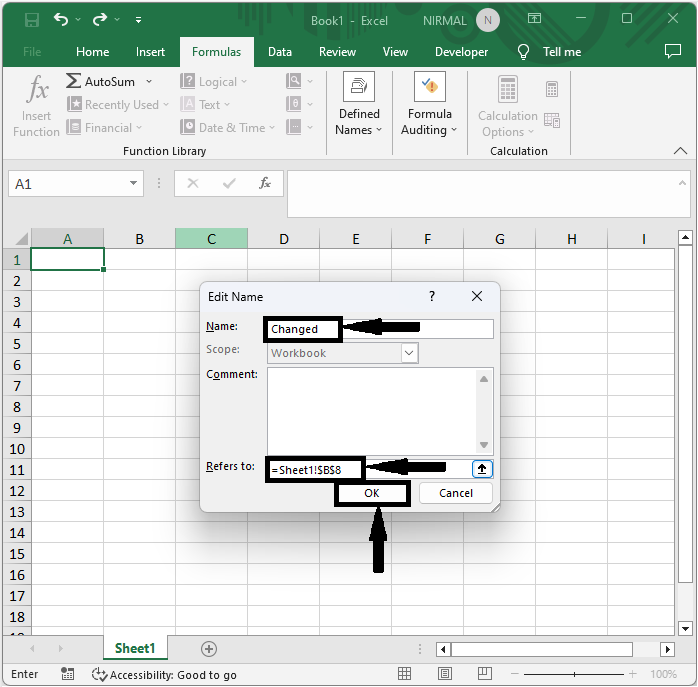Click the AutoSum sigma icon
The height and width of the screenshot is (687, 698).
(x=73, y=81)
